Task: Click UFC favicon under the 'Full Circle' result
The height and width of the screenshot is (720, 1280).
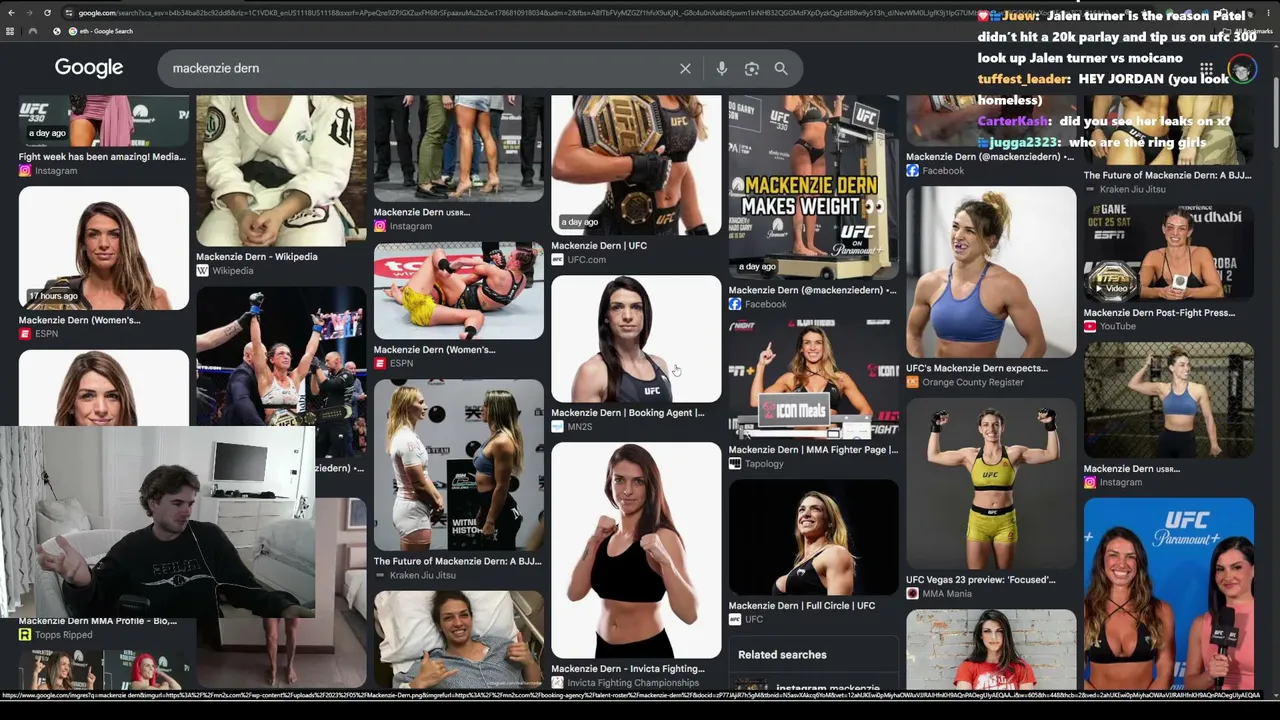Action: (x=735, y=620)
